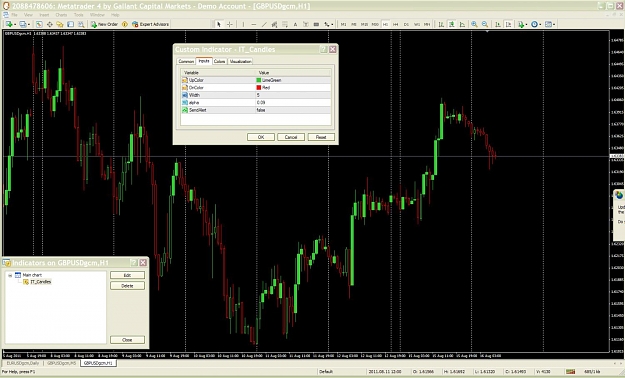Image resolution: width=625 pixels, height=378 pixels.
Task: Set timeframe to MN
Action: (427, 24)
